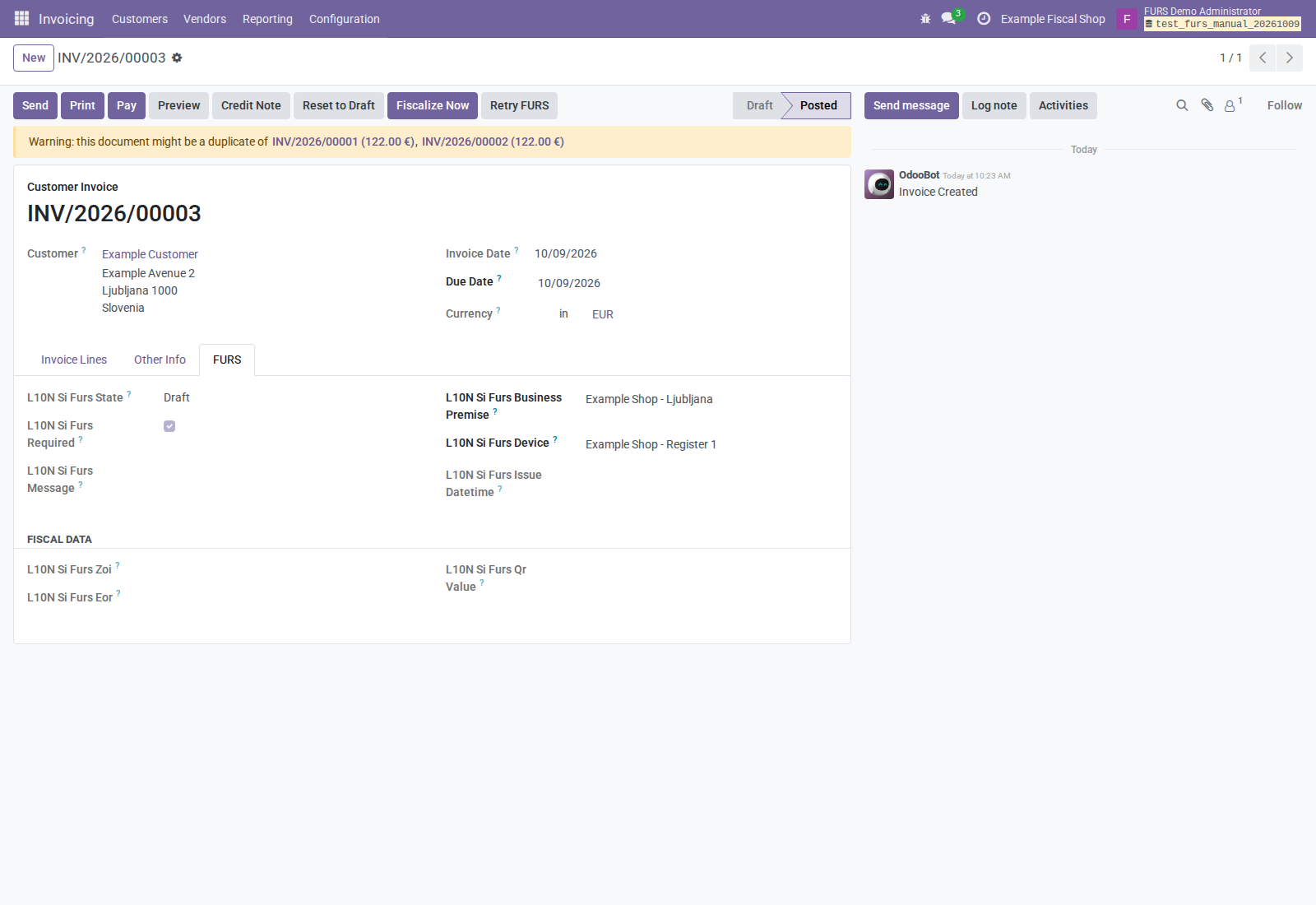1316x905 pixels.
Task: Search messages in chatter magnifier icon
Action: [1182, 105]
